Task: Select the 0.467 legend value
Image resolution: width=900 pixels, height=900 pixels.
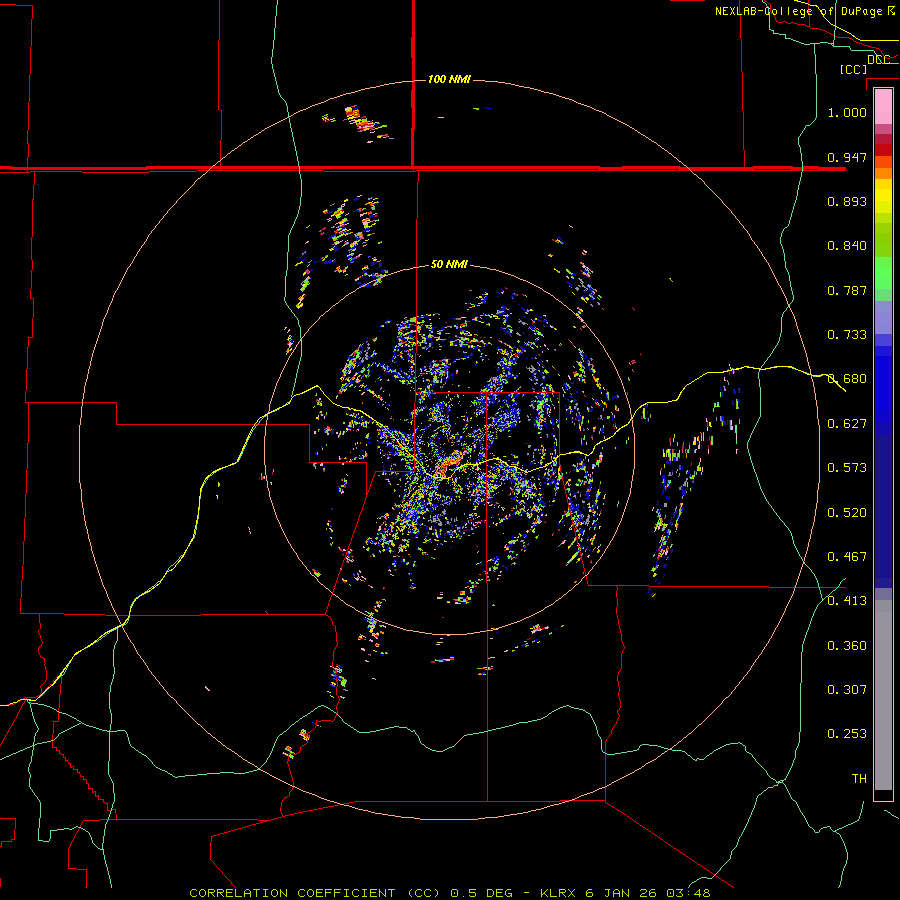Action: click(x=847, y=557)
